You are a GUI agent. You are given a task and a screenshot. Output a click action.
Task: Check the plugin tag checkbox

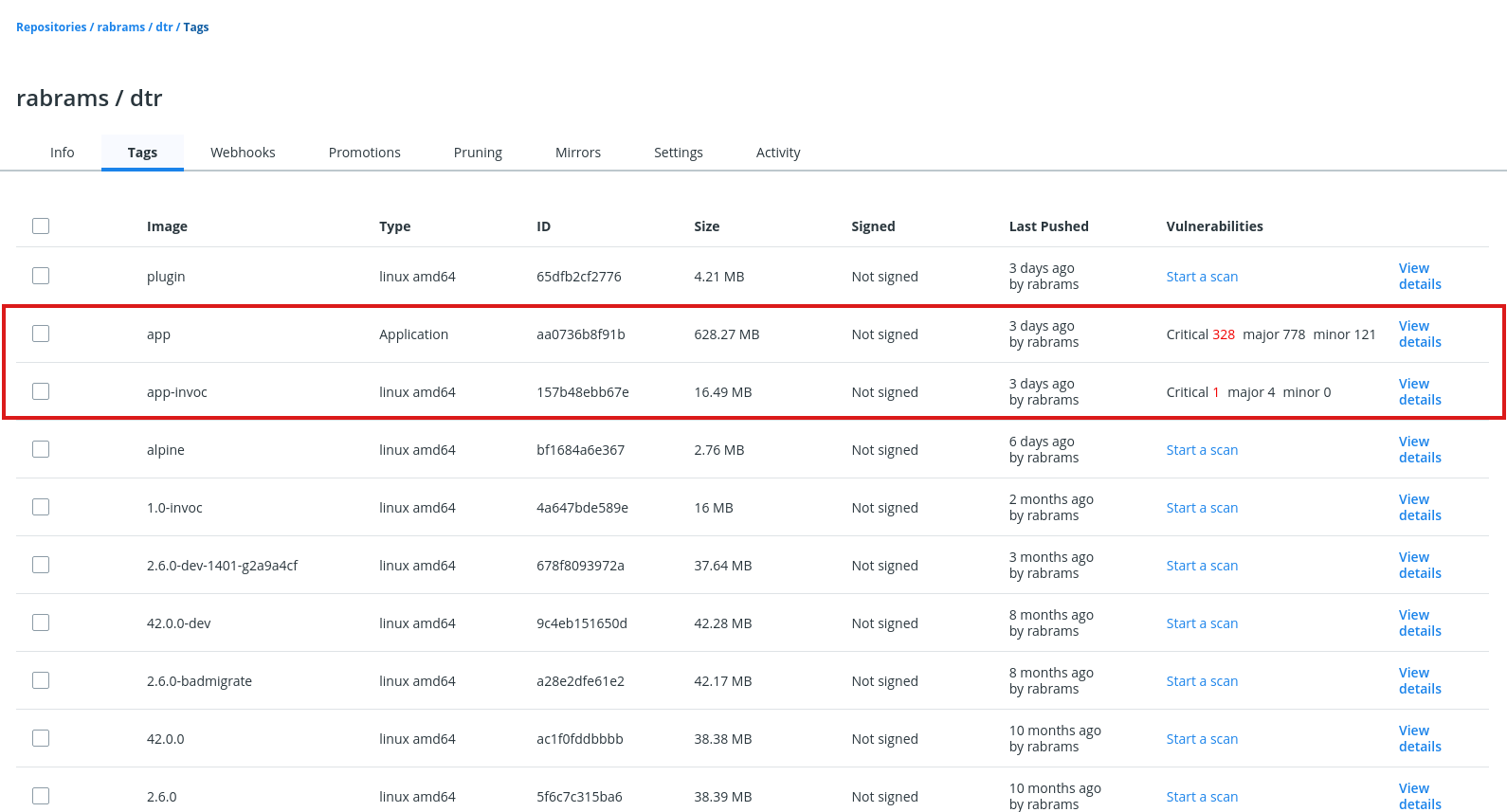[x=41, y=276]
